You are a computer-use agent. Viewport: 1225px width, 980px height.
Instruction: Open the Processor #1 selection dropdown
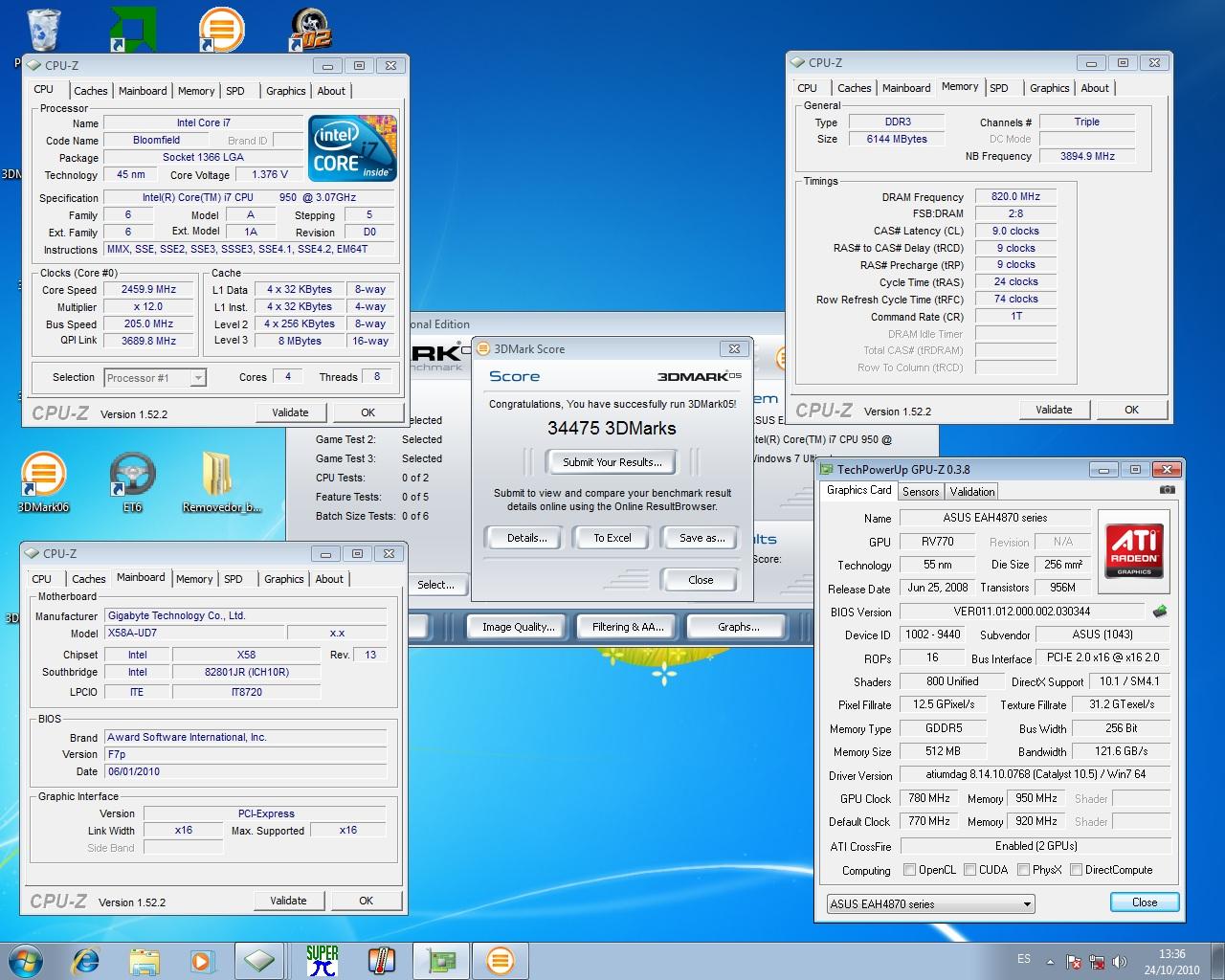[x=154, y=378]
